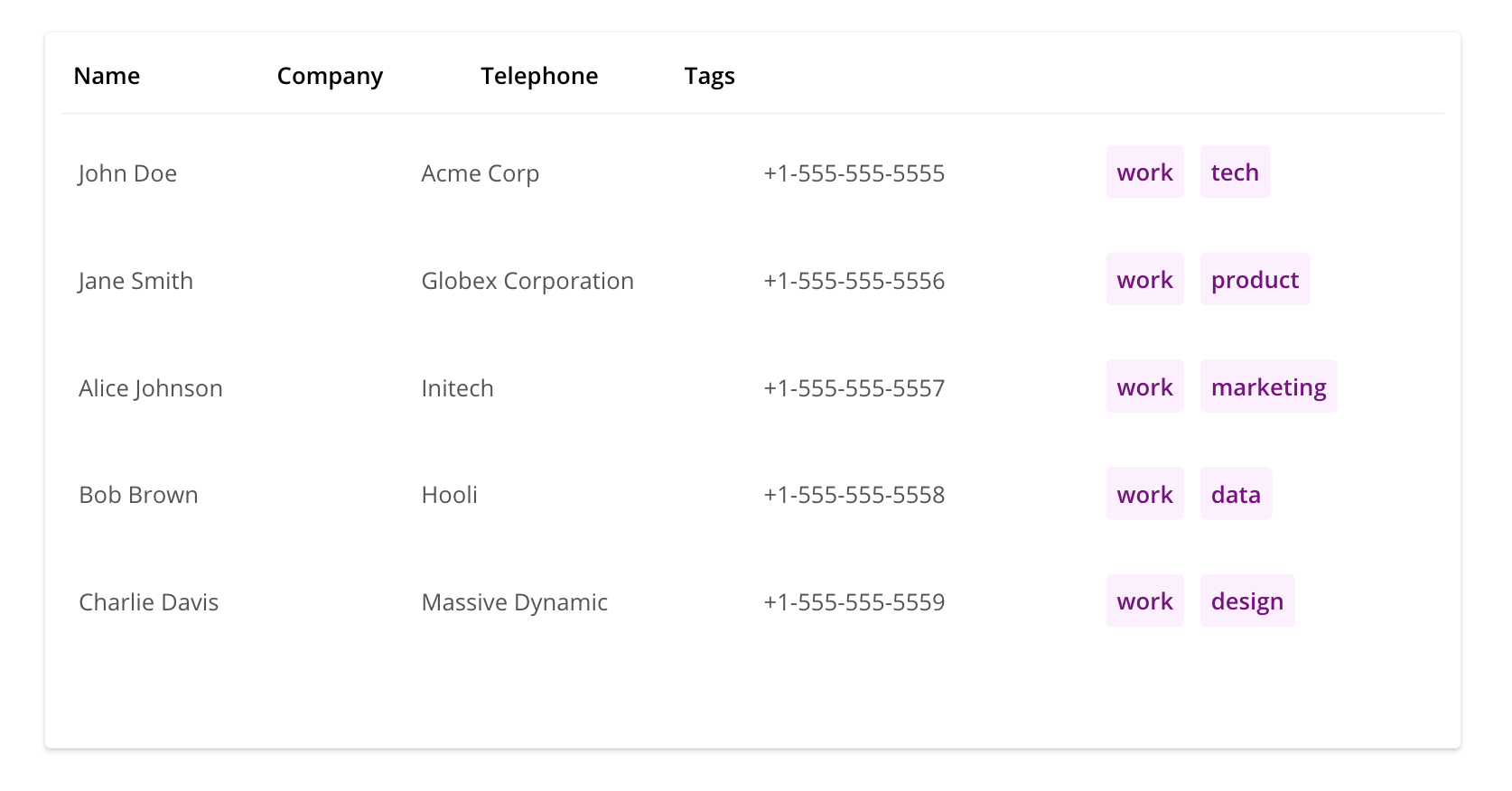The image size is (1512, 791).
Task: Click the Company column header
Action: [x=330, y=76]
